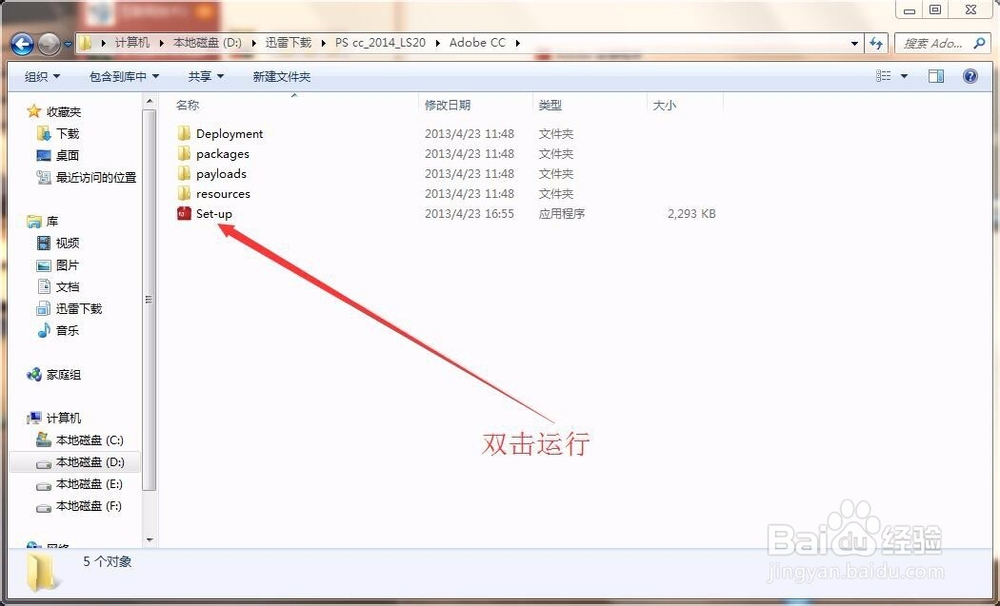Open the 视频 library

[68, 243]
